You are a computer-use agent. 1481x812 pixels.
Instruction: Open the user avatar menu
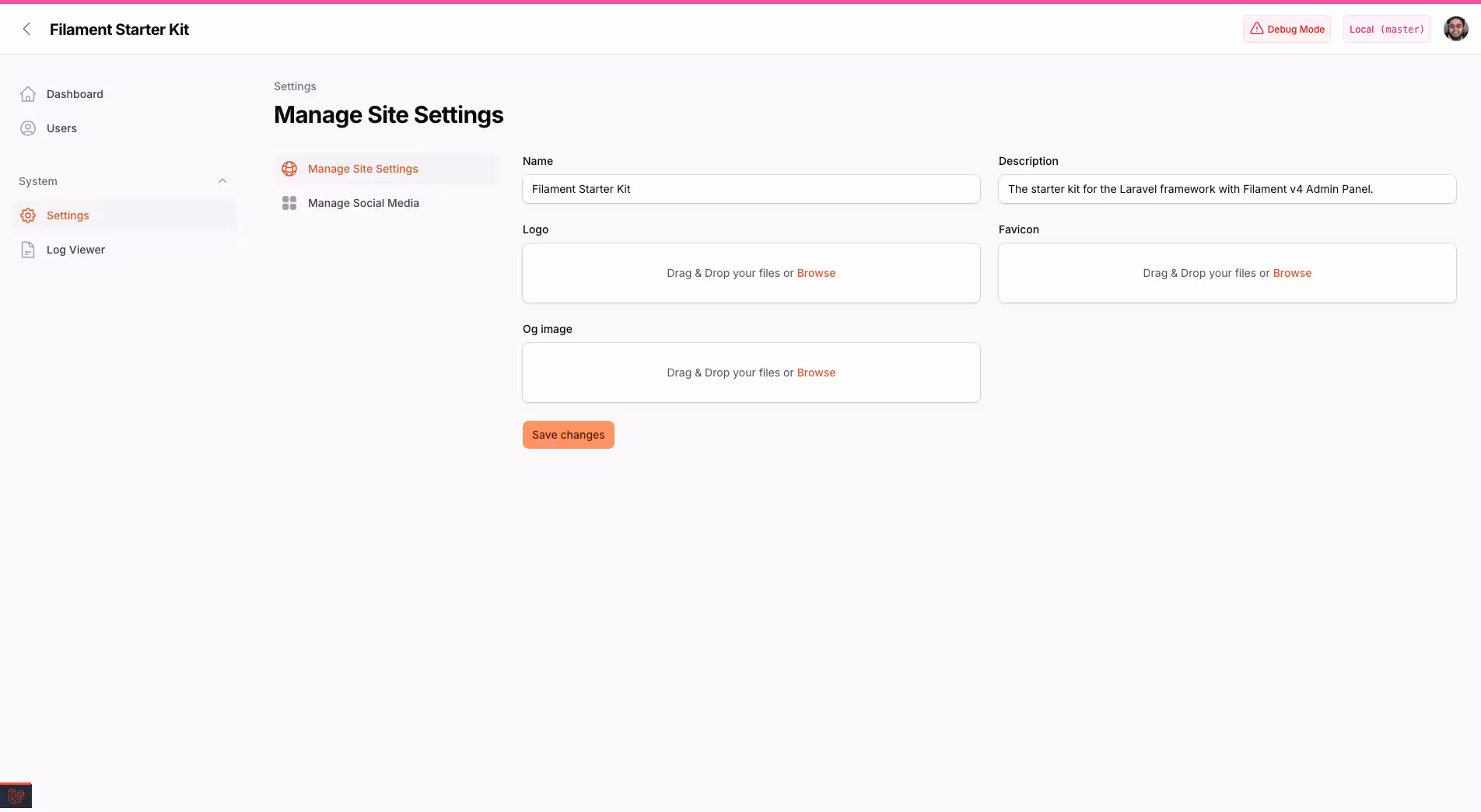click(x=1456, y=29)
